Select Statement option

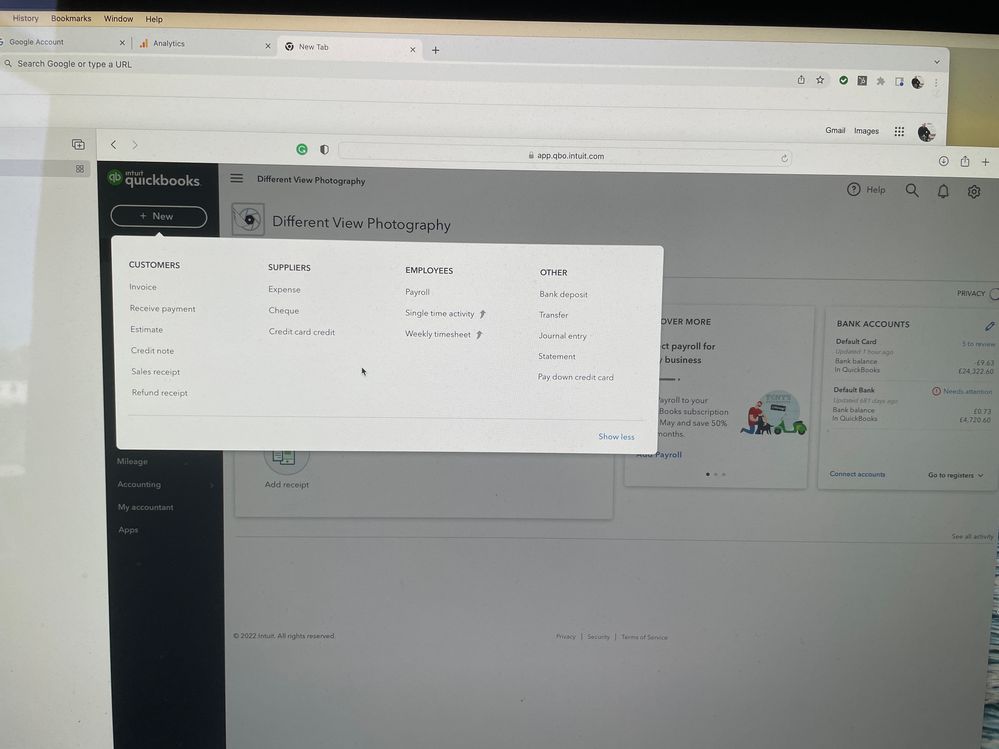click(556, 356)
